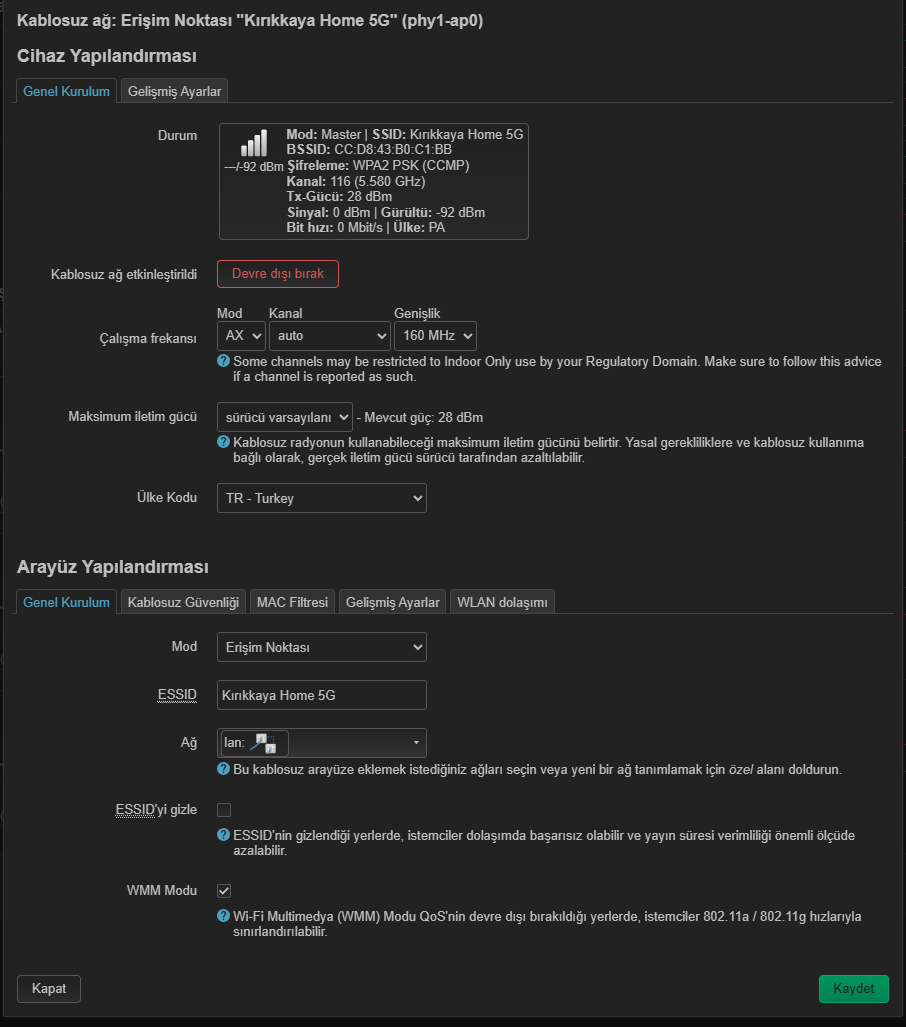Uncheck the WMM Modu checkbox

click(224, 891)
